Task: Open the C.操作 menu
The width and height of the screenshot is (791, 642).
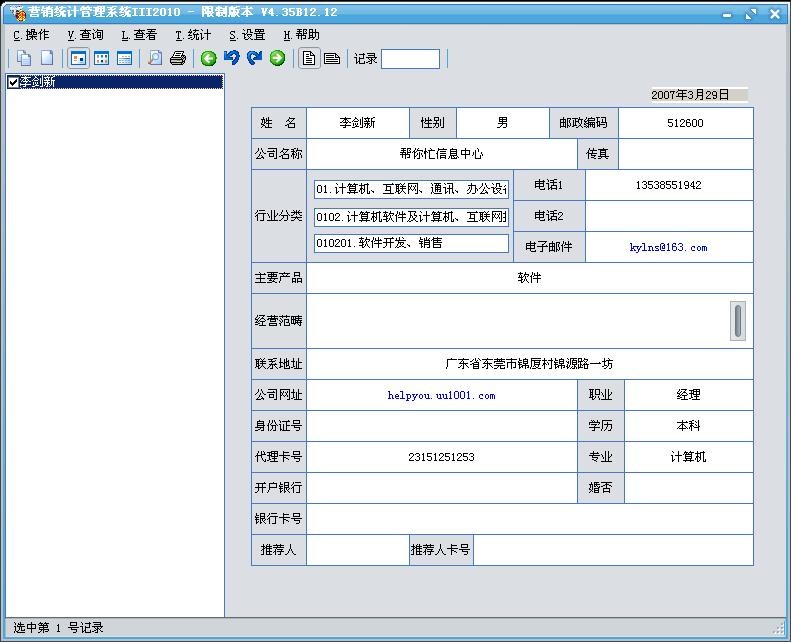Action: pos(31,35)
